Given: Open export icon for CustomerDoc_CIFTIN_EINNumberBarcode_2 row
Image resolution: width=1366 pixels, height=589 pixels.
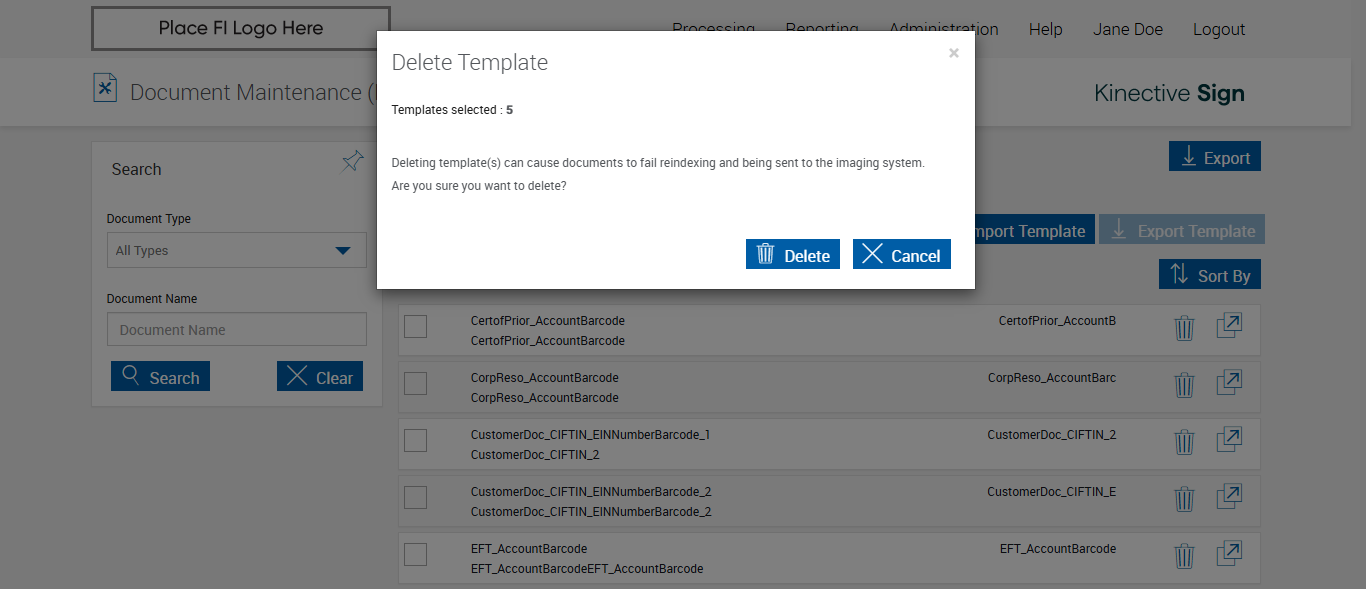Looking at the screenshot, I should pos(1229,497).
